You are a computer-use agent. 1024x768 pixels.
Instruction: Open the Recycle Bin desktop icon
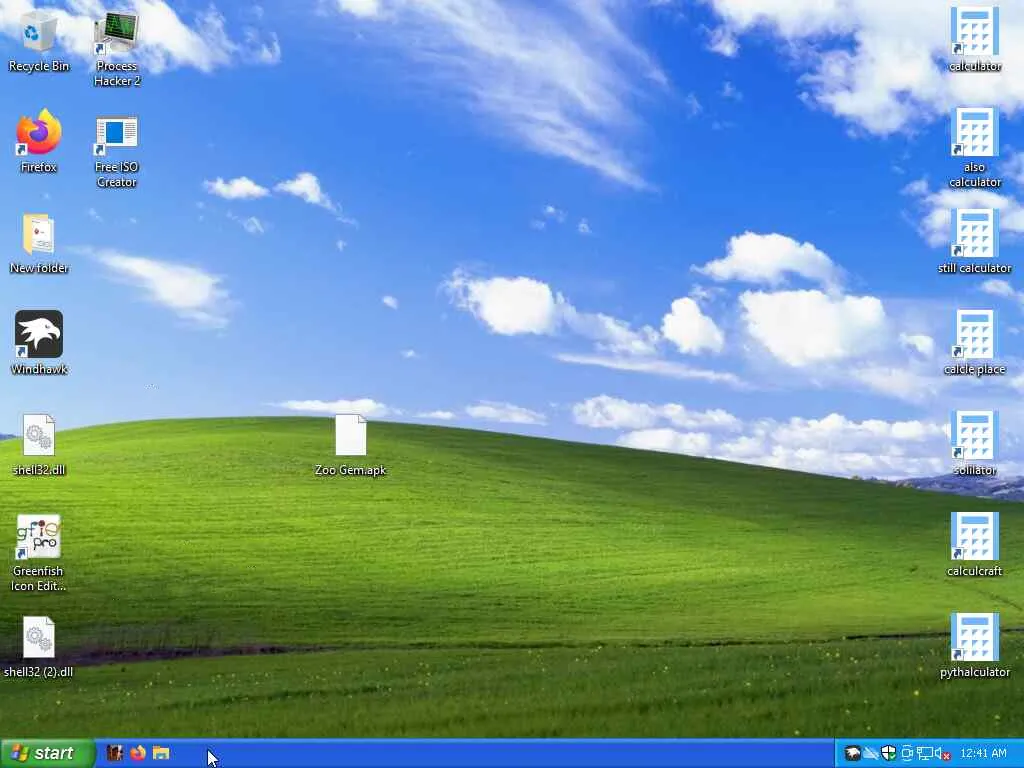(39, 40)
